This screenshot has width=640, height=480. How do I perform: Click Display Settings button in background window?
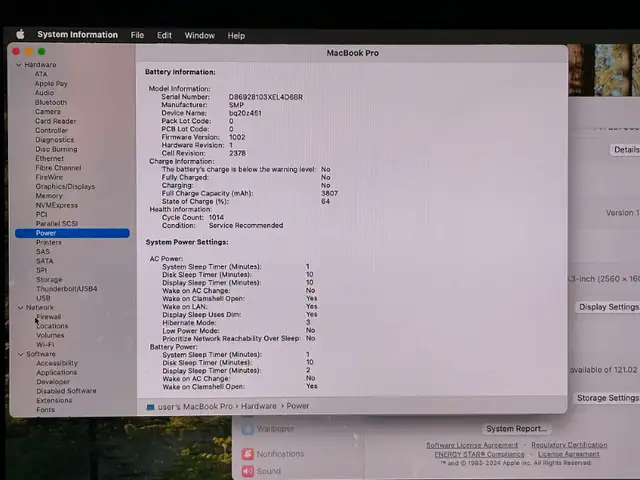(x=608, y=307)
